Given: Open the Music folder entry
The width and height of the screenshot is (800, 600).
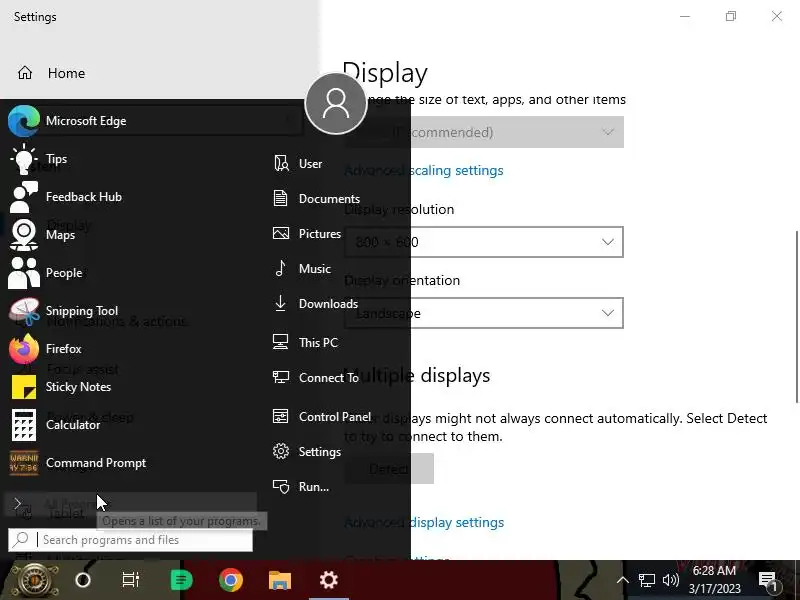Looking at the screenshot, I should point(302,268).
